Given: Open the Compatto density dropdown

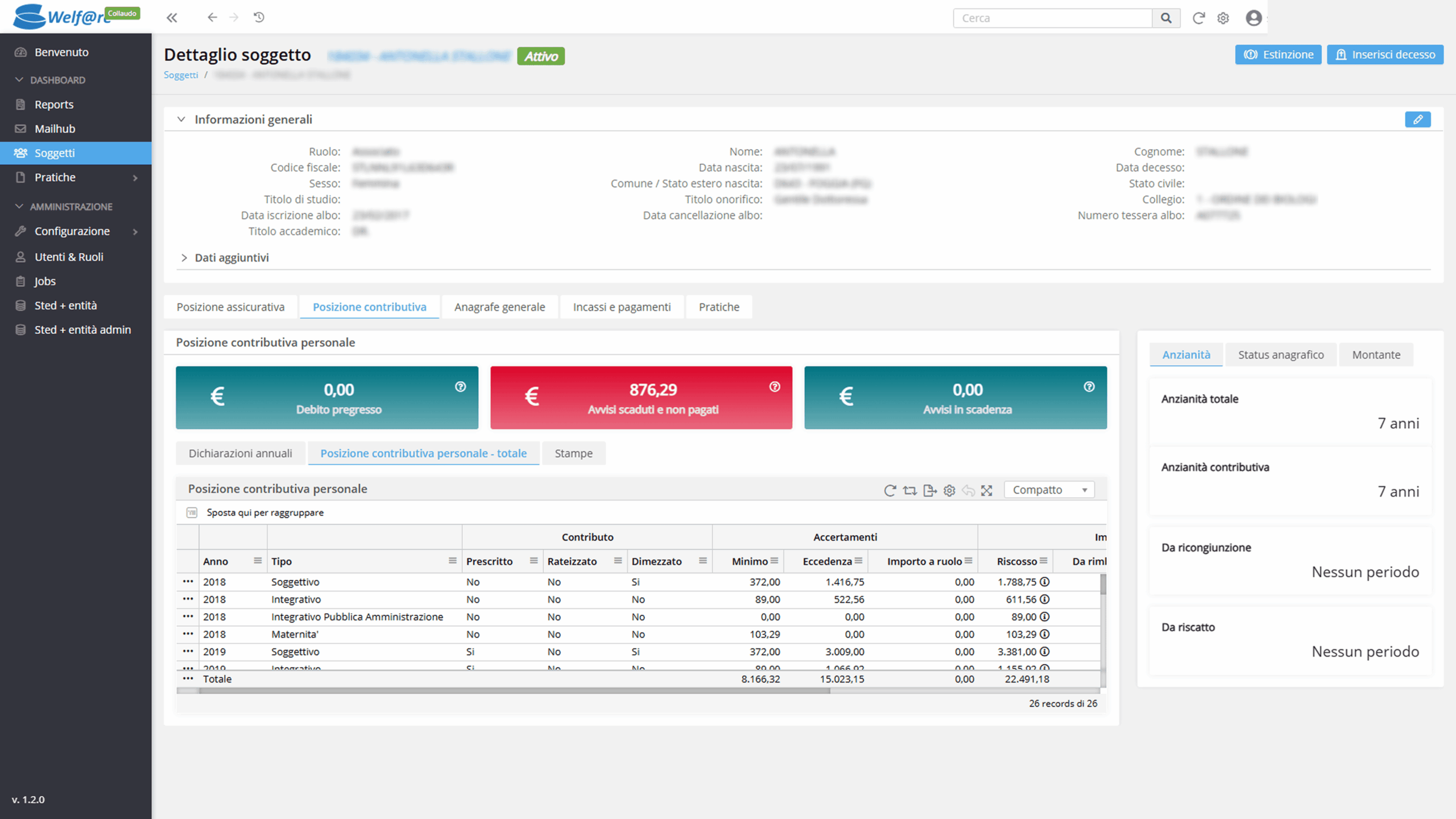Looking at the screenshot, I should click(x=1049, y=490).
